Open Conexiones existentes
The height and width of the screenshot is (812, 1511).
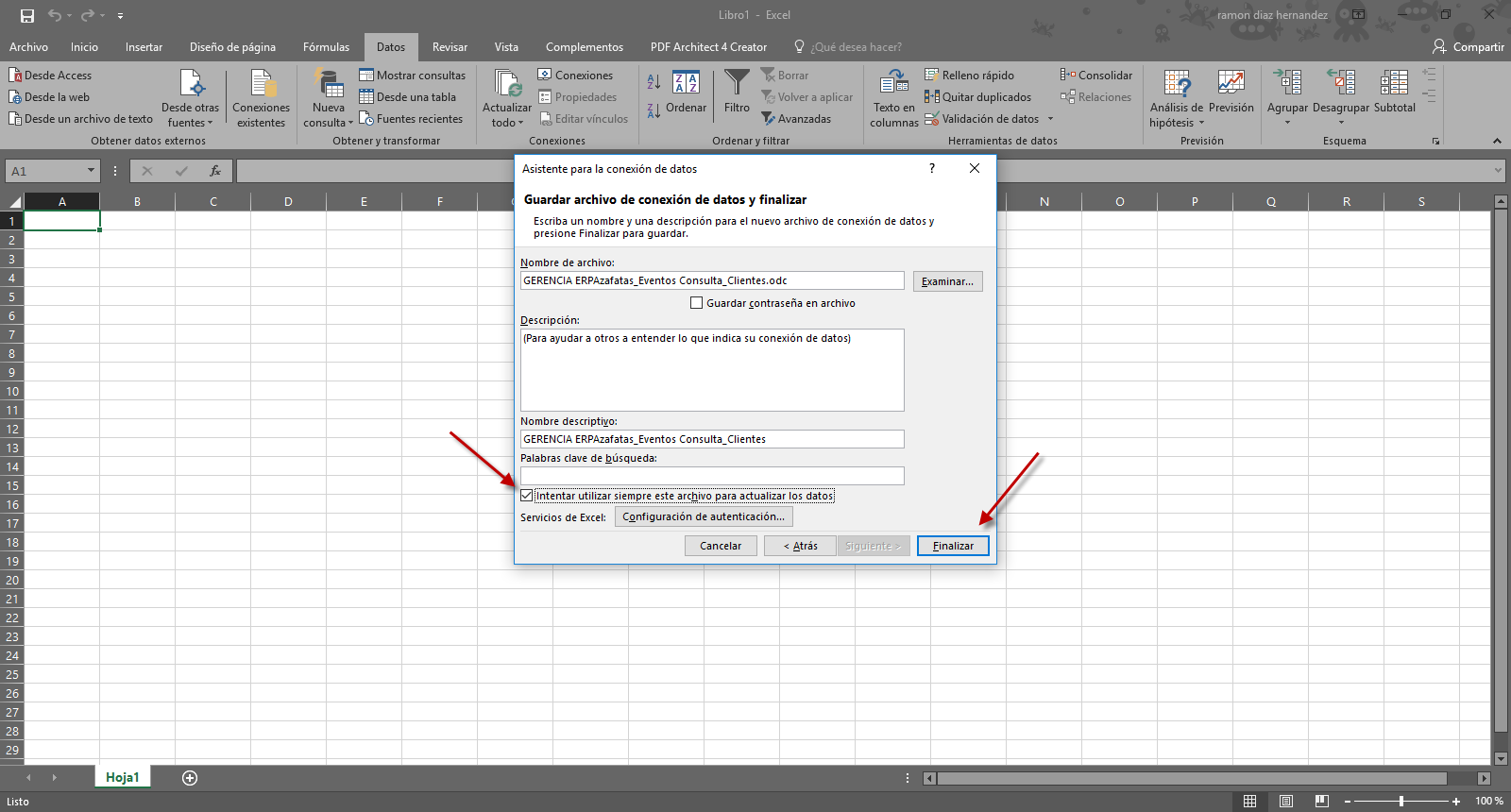[262, 98]
